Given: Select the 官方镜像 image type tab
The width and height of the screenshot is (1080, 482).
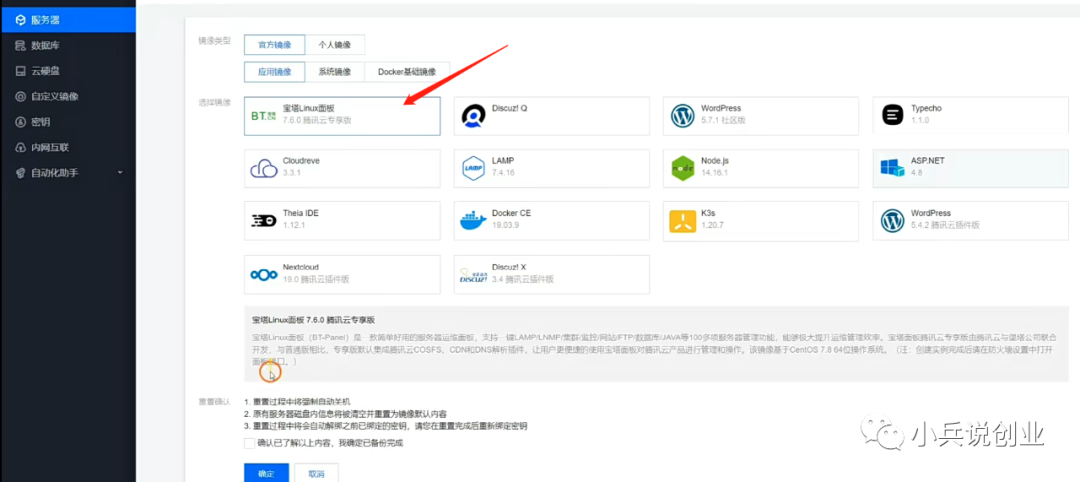Looking at the screenshot, I should click(274, 45).
